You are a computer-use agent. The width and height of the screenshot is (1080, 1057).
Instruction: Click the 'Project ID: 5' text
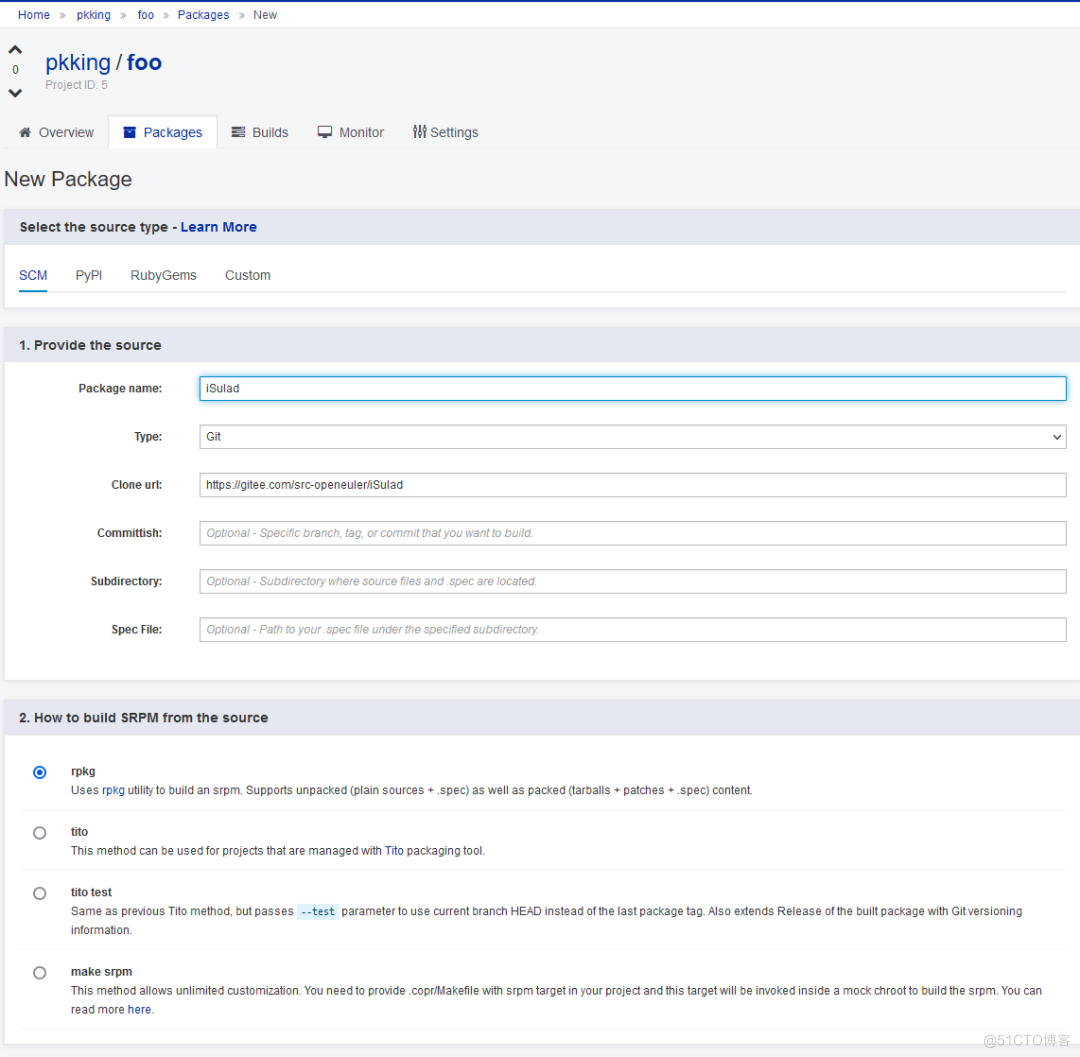(x=76, y=85)
